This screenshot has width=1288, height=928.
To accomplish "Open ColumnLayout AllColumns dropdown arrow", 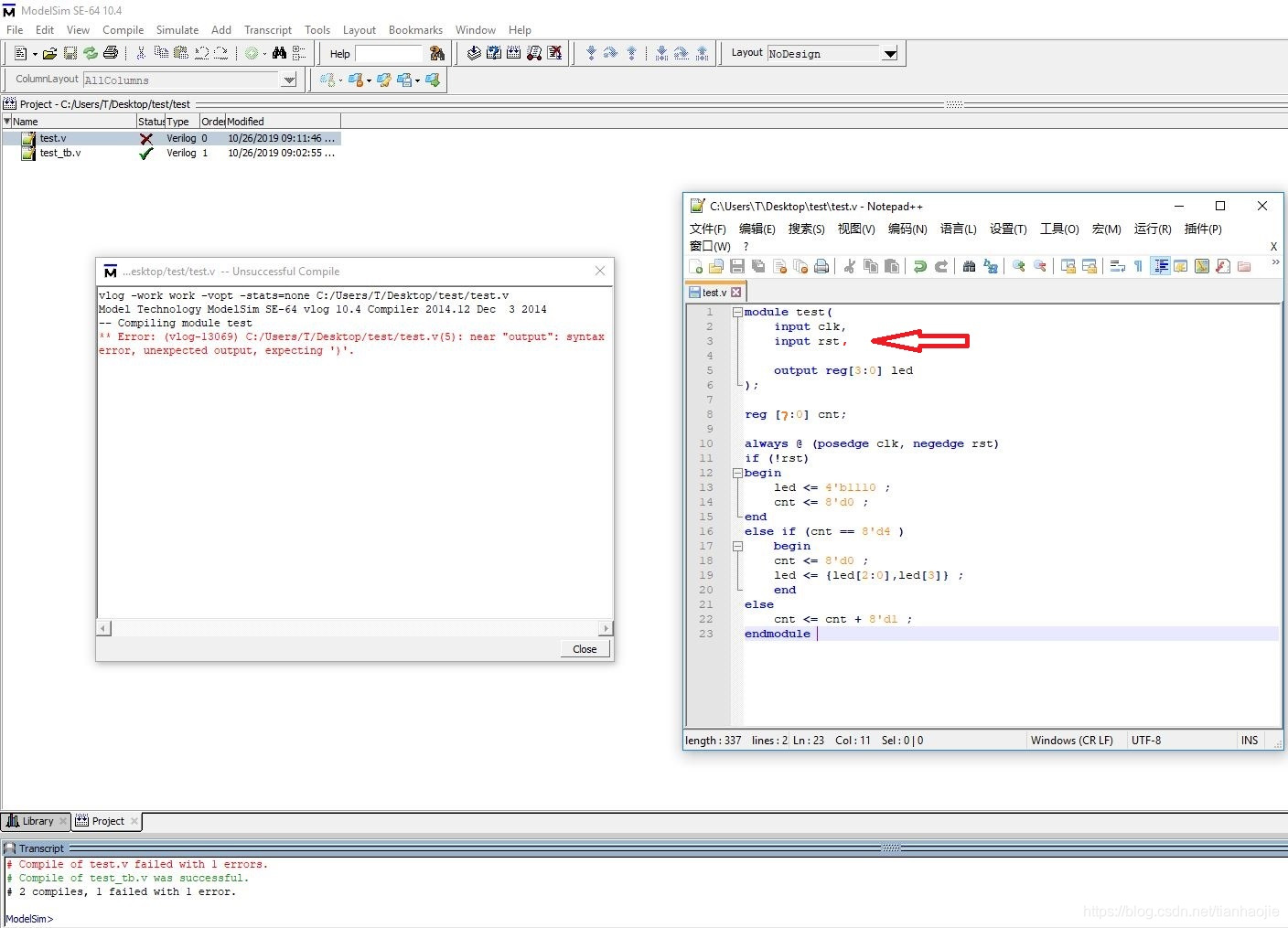I will pyautogui.click(x=289, y=80).
